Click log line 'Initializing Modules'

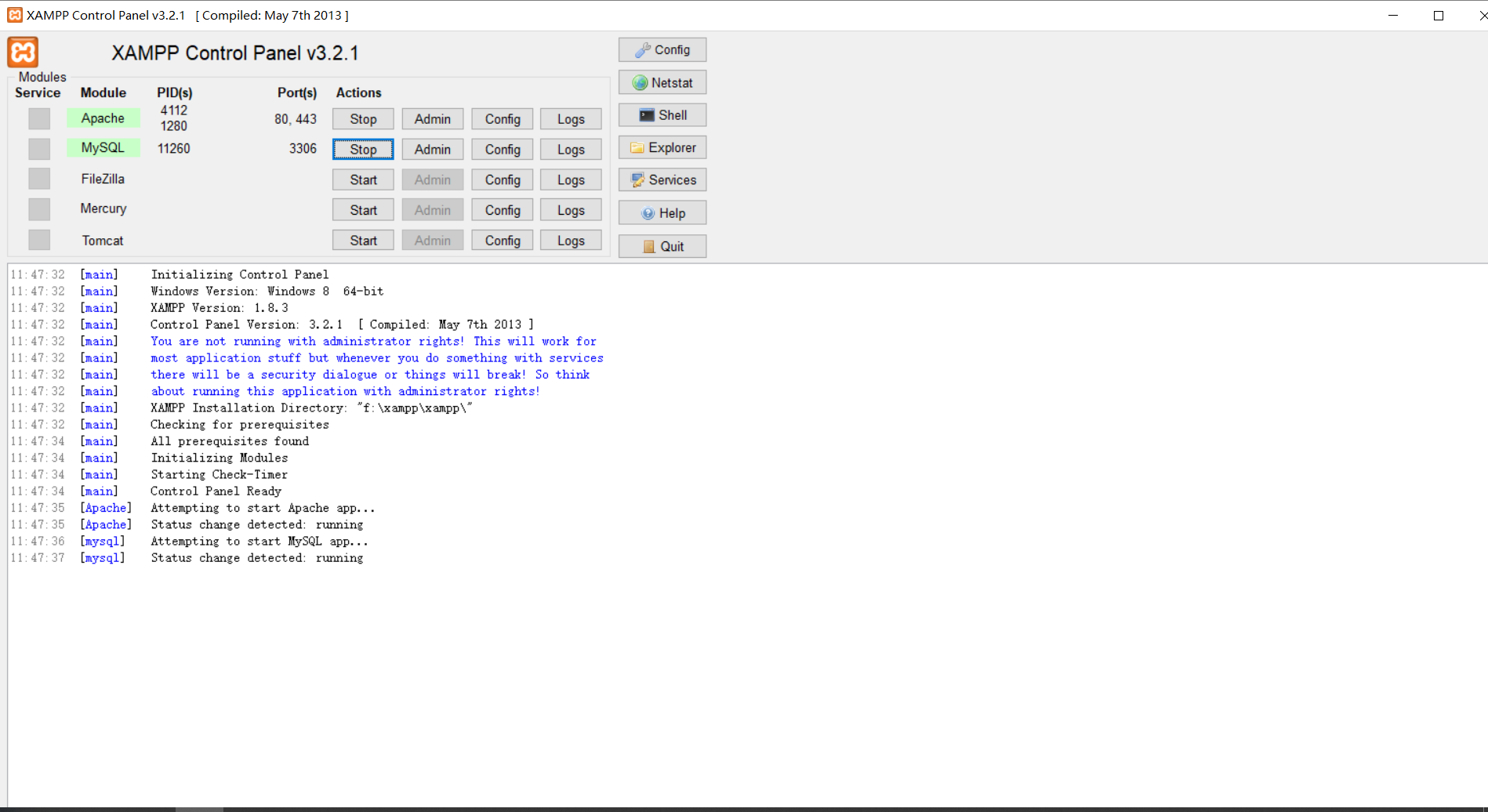pyautogui.click(x=219, y=458)
